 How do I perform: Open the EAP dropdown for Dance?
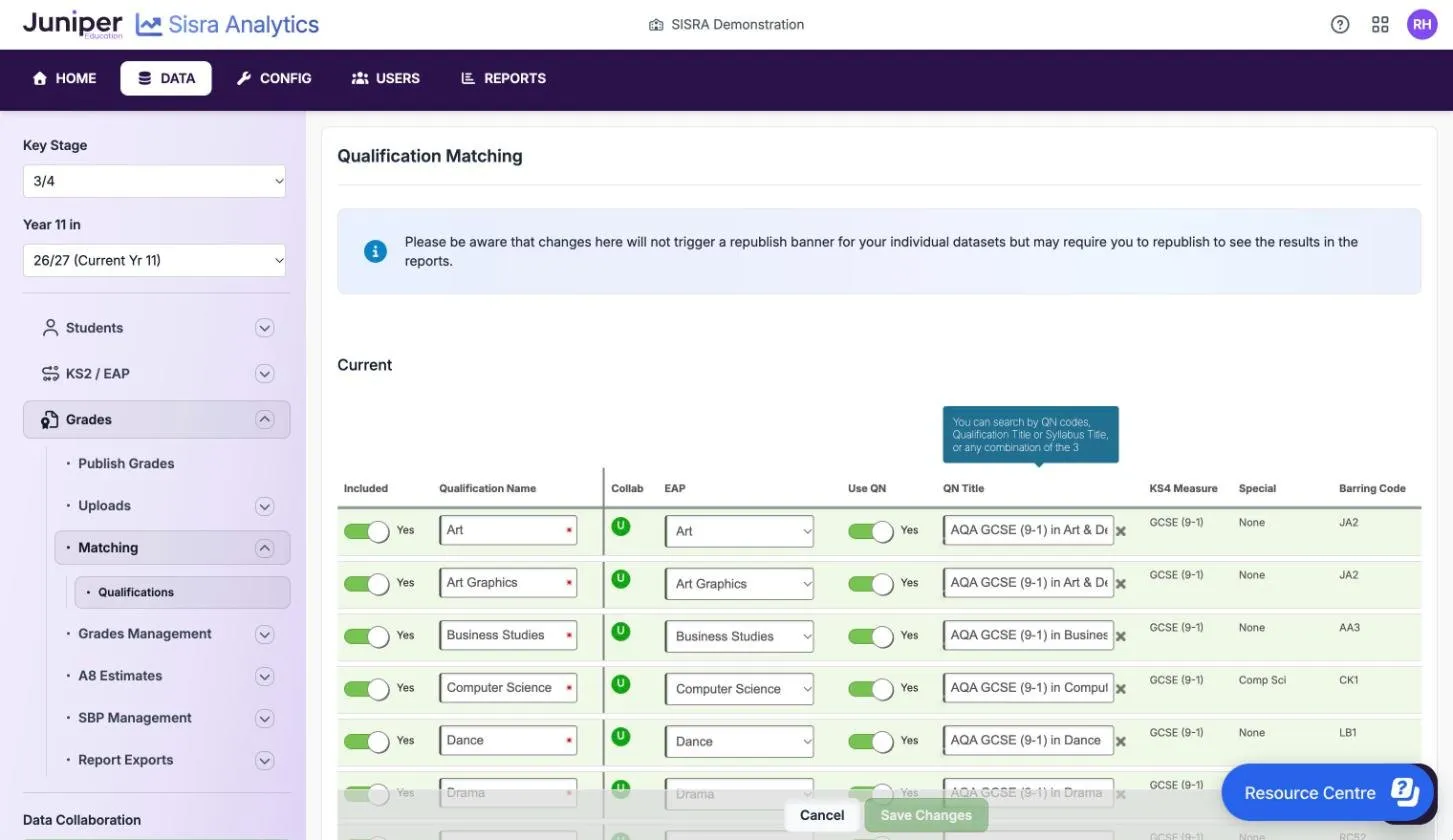point(739,742)
